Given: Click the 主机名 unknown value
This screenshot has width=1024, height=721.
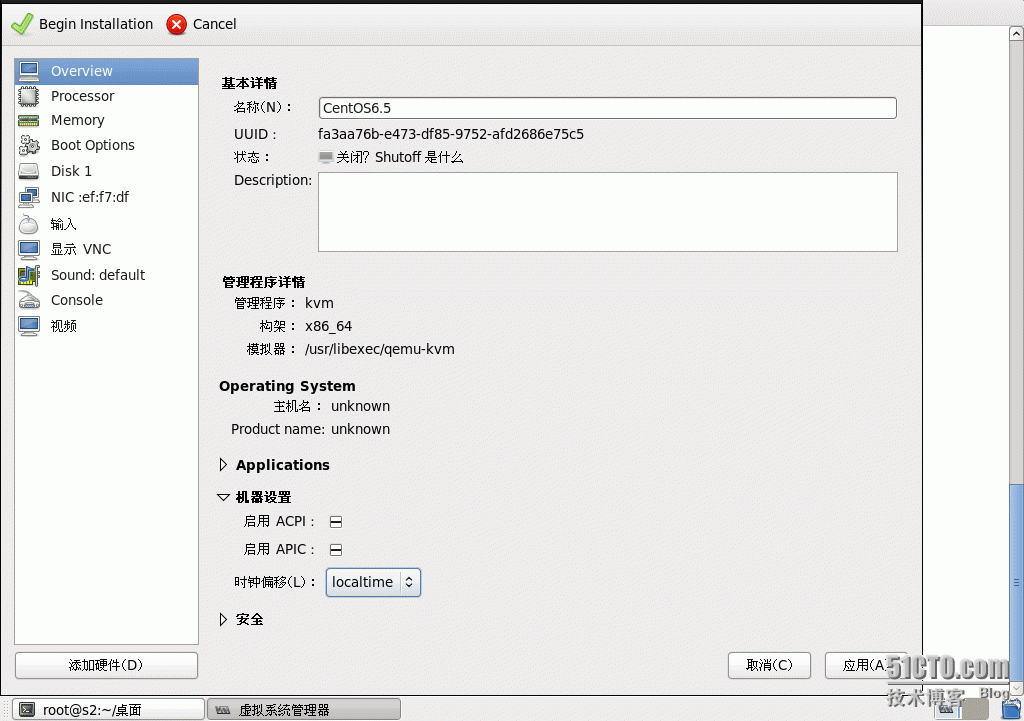Looking at the screenshot, I should (360, 406).
